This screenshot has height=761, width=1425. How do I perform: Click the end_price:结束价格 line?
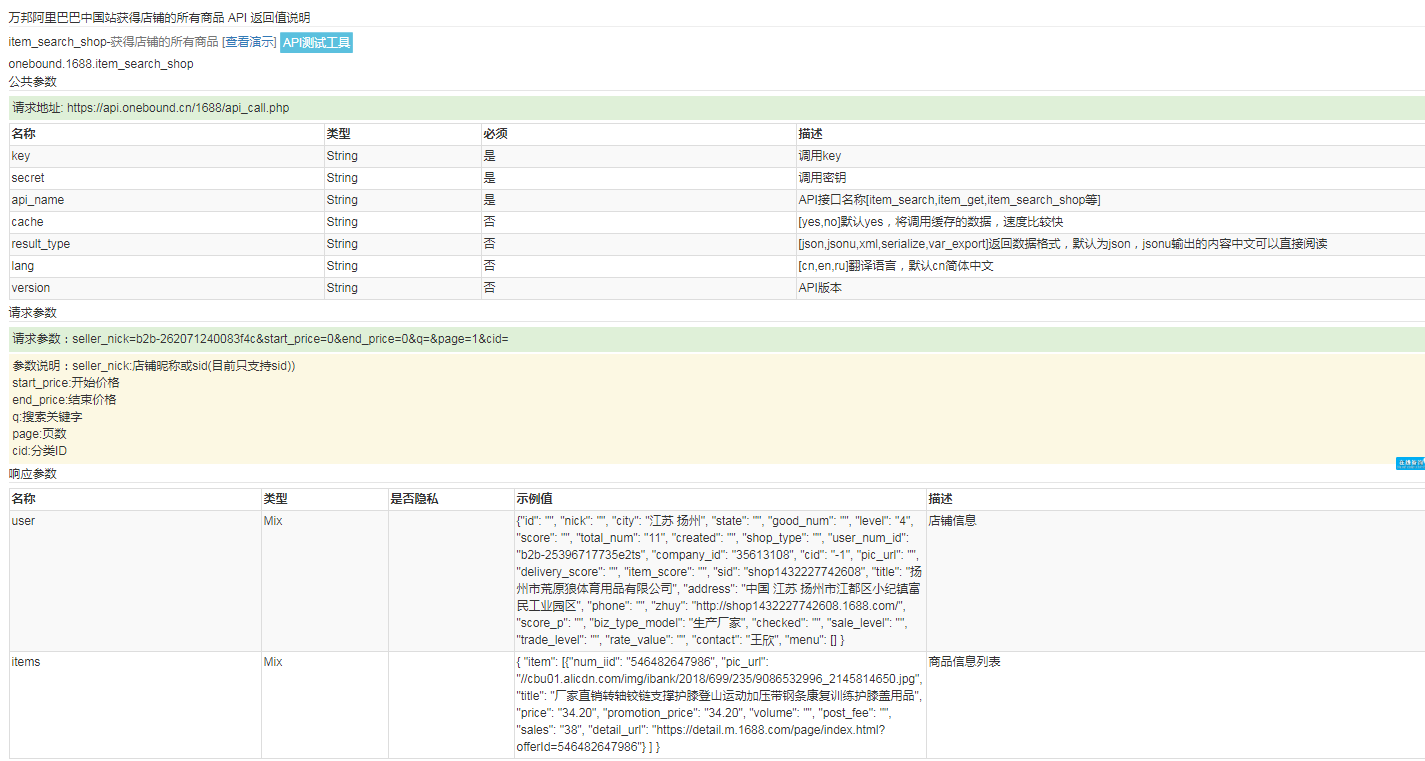[x=64, y=400]
